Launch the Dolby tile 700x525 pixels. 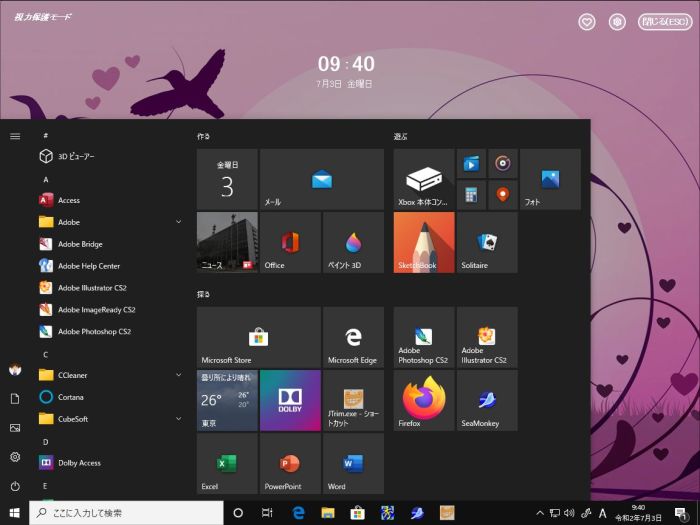point(290,400)
